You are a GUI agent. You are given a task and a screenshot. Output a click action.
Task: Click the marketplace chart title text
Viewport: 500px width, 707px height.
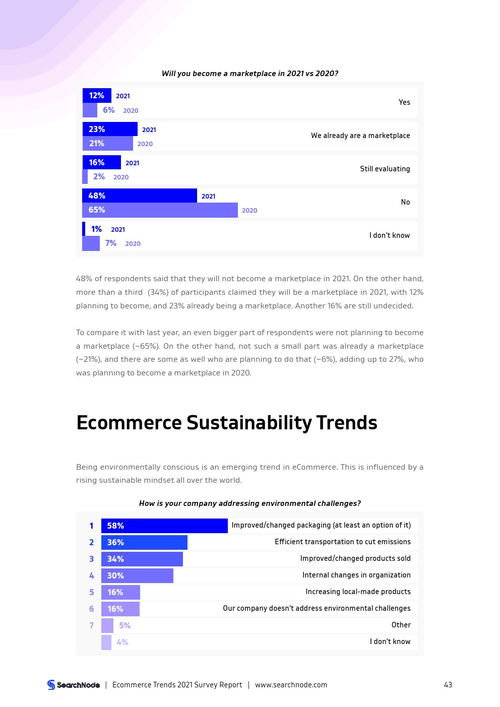click(x=250, y=73)
